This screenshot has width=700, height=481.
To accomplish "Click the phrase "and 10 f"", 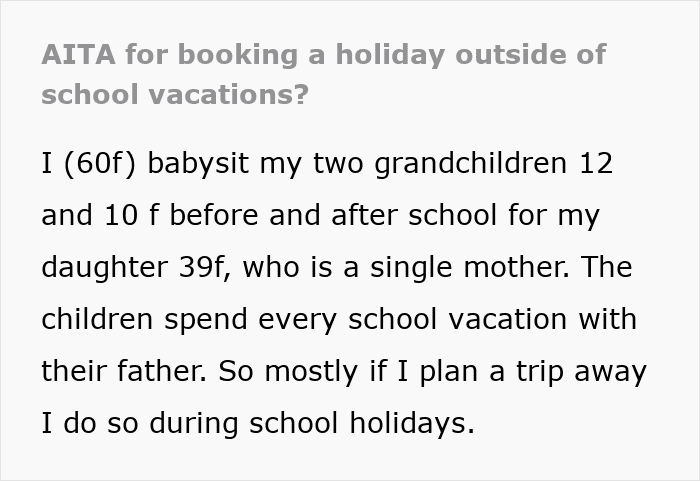I will (100, 215).
